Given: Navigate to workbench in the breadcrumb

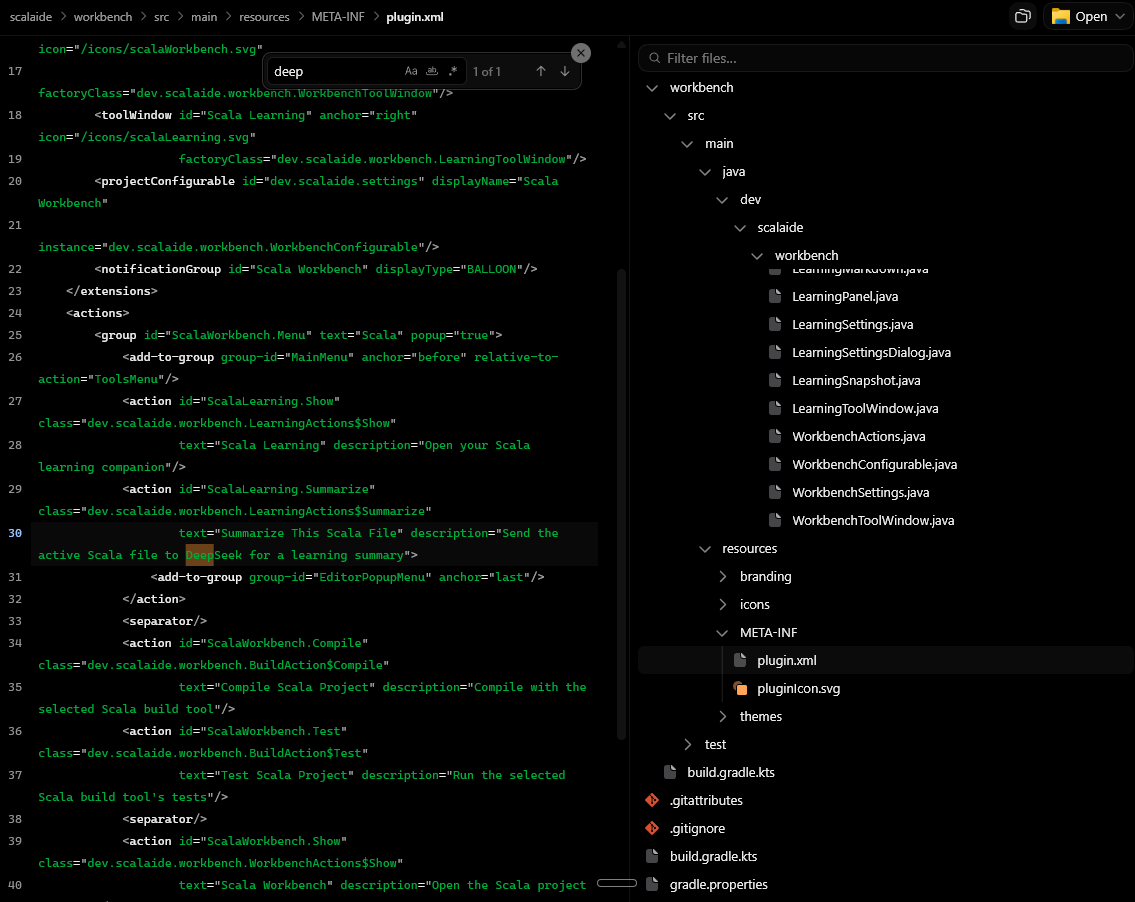Looking at the screenshot, I should (103, 17).
